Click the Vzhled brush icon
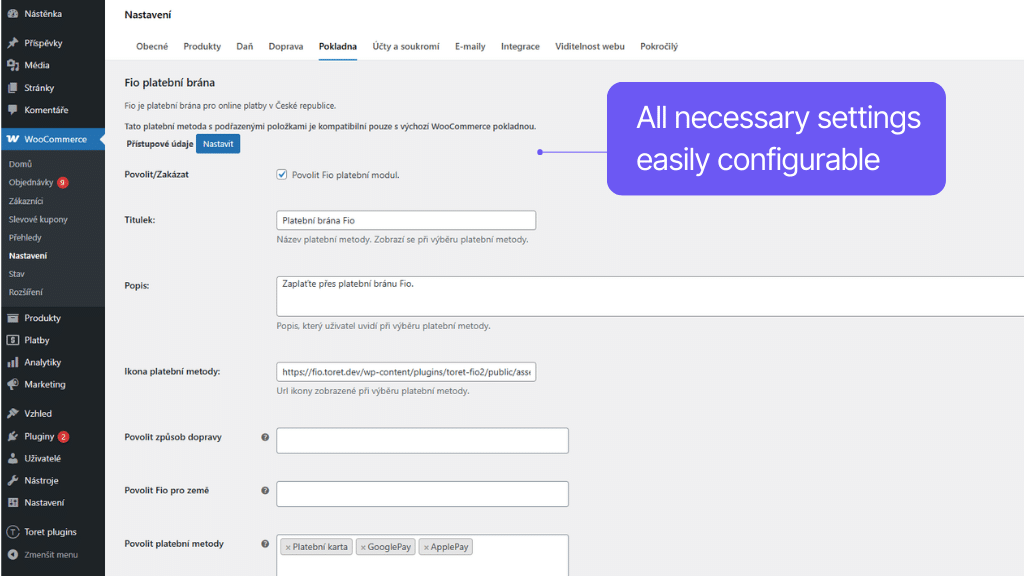Image resolution: width=1024 pixels, height=576 pixels. click(13, 413)
